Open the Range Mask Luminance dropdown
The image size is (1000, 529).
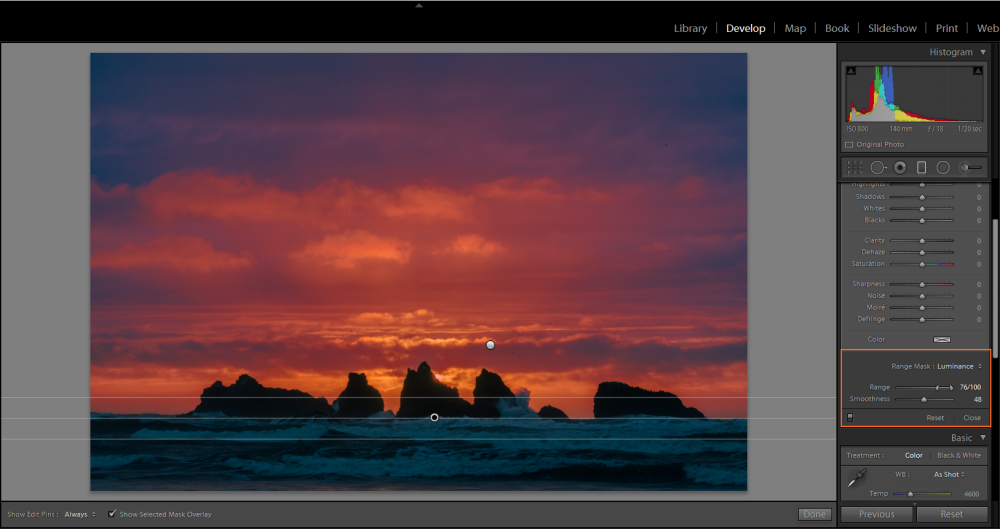coord(959,366)
